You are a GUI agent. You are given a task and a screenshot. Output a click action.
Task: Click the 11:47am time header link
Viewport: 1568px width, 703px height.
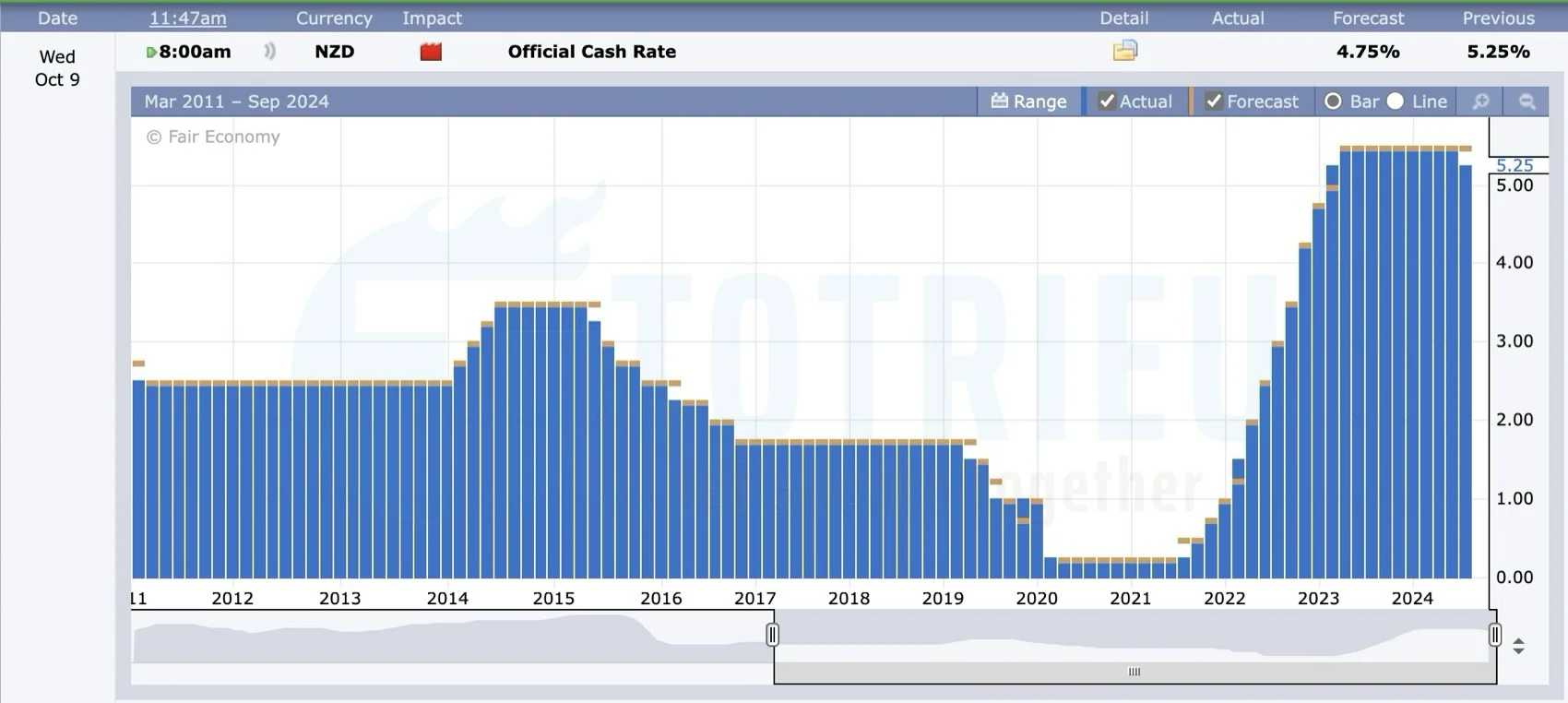click(x=188, y=18)
